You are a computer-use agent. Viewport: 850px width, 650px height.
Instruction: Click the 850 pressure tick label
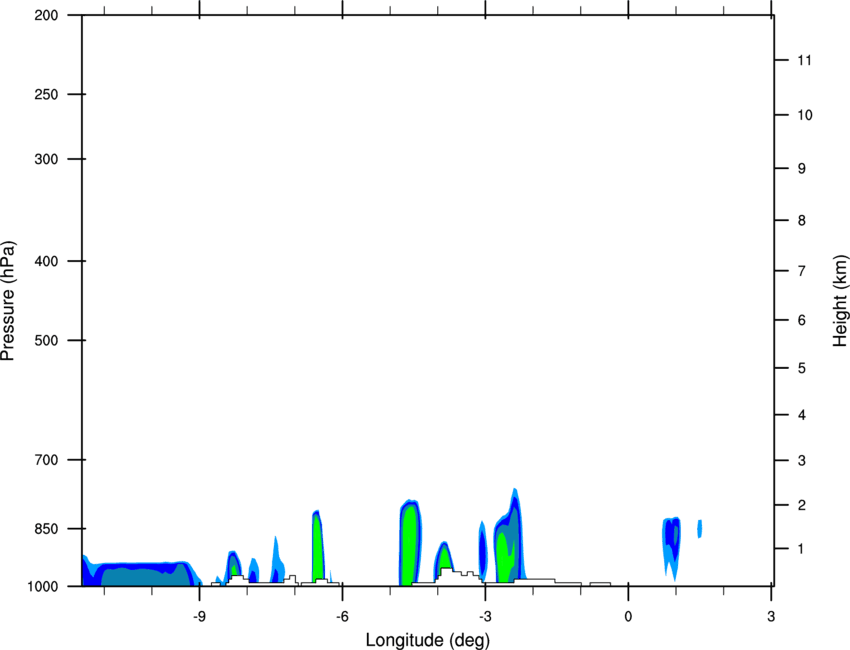click(x=46, y=529)
